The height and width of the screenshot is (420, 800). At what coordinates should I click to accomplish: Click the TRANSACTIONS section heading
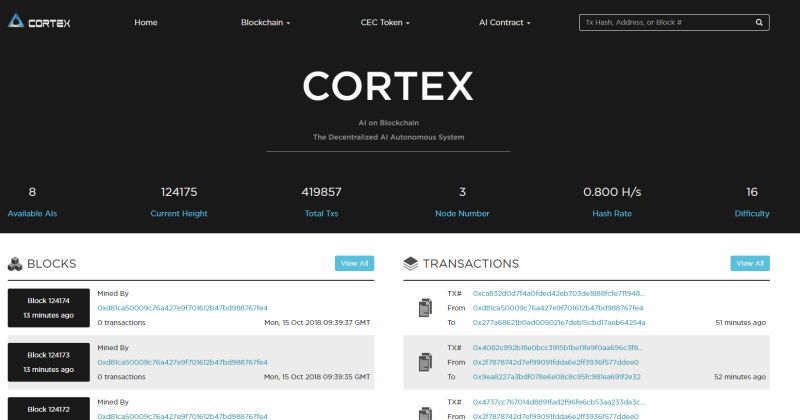tap(471, 264)
